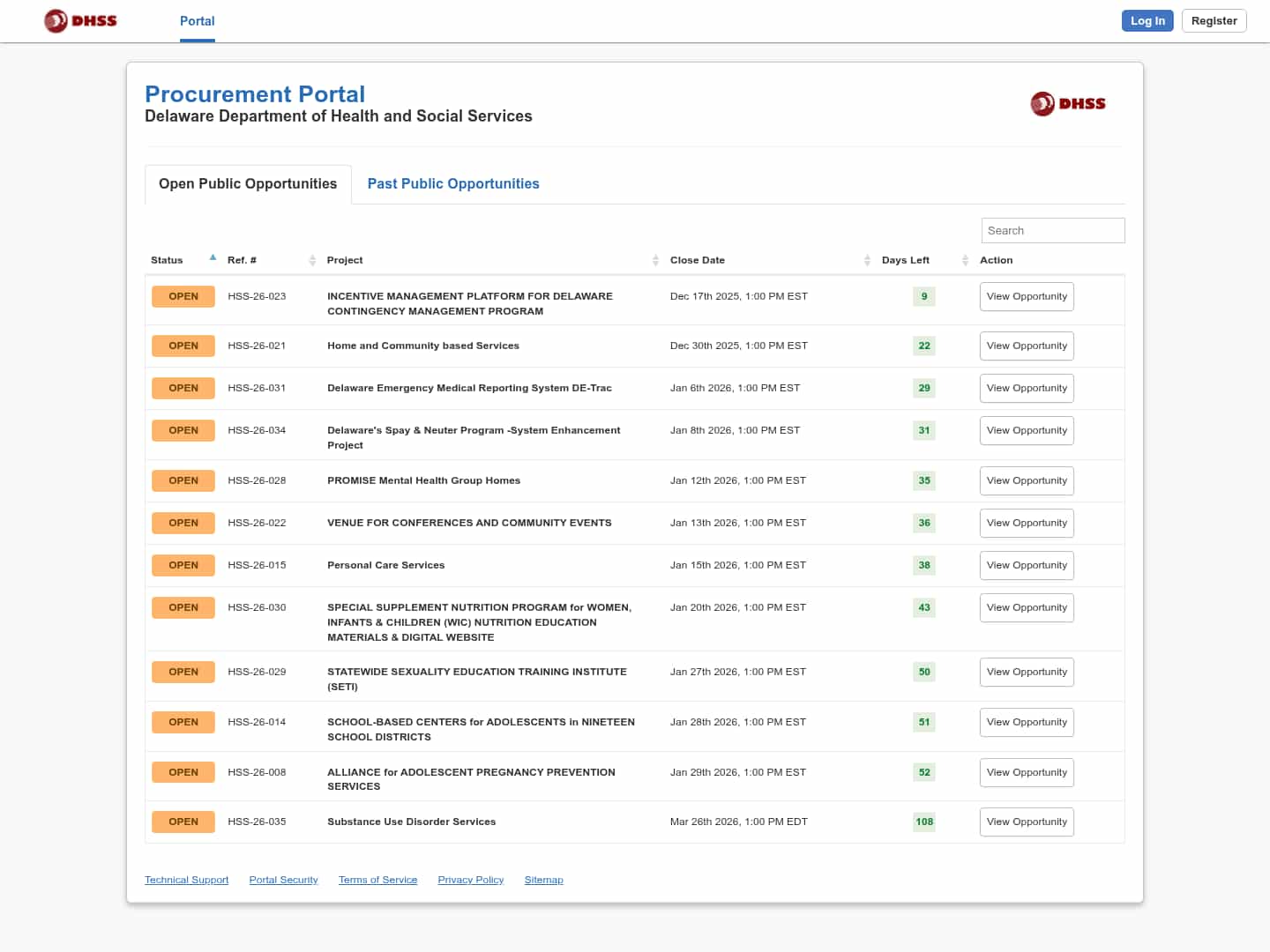The height and width of the screenshot is (952, 1270).
Task: Sort table by Ref. # column
Action: pyautogui.click(x=312, y=260)
